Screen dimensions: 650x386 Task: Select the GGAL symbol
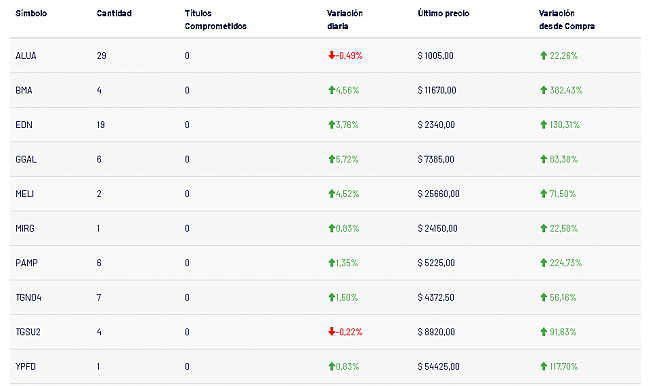coord(26,159)
